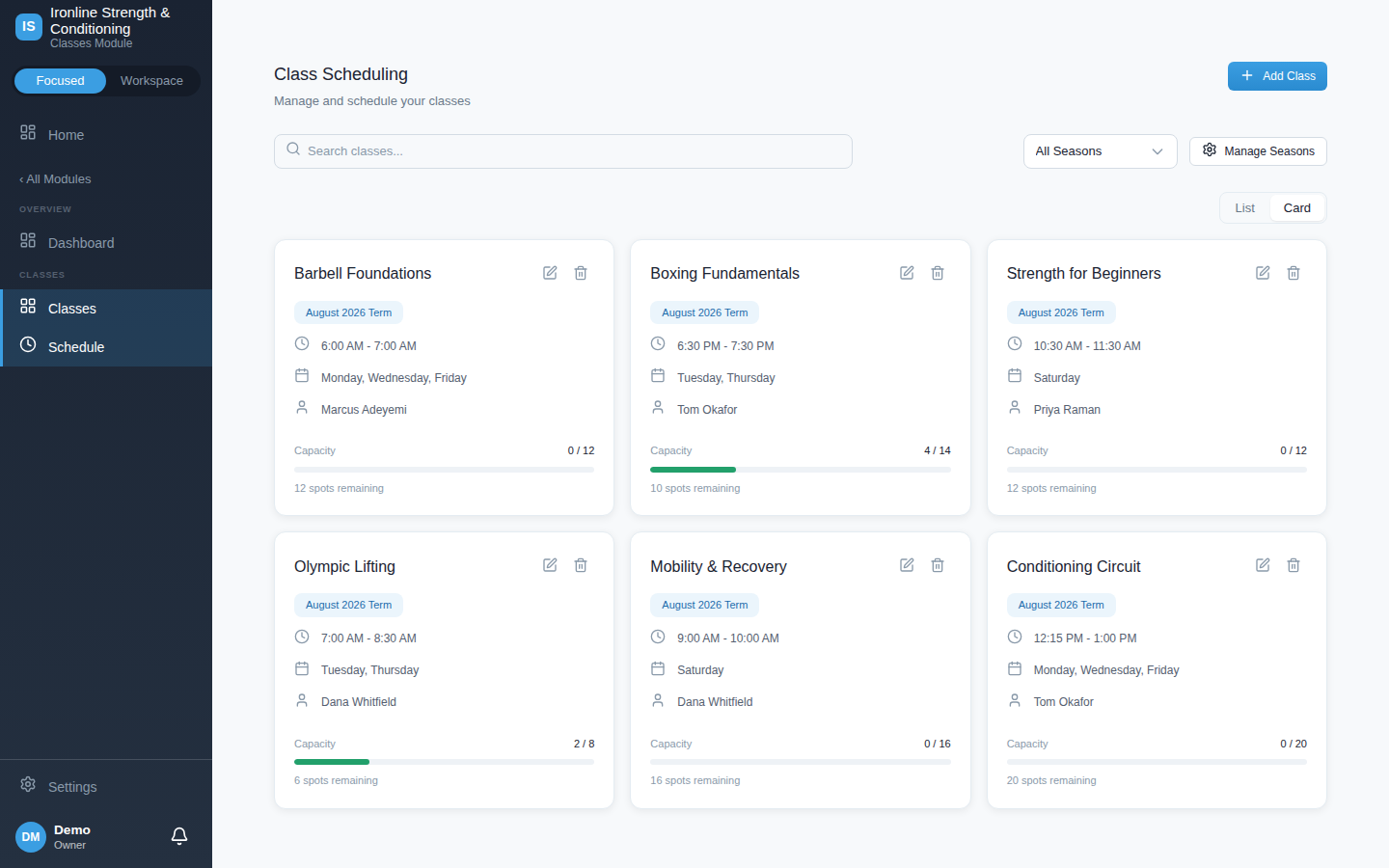Edit the Olympic Lifting class
This screenshot has width=1389, height=868.
tap(550, 565)
